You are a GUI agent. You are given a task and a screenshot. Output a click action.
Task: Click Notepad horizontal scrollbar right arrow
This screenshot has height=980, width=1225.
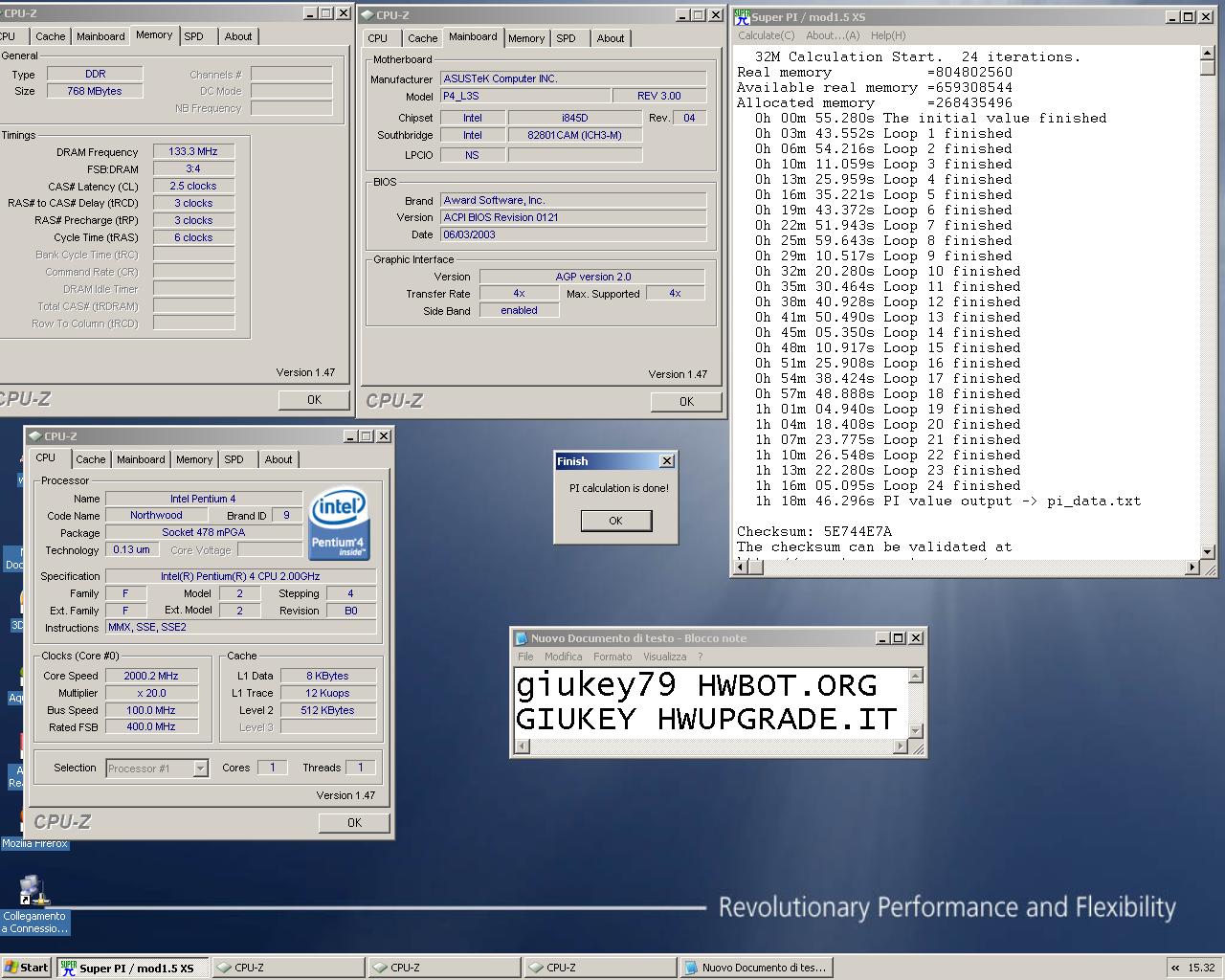(900, 746)
